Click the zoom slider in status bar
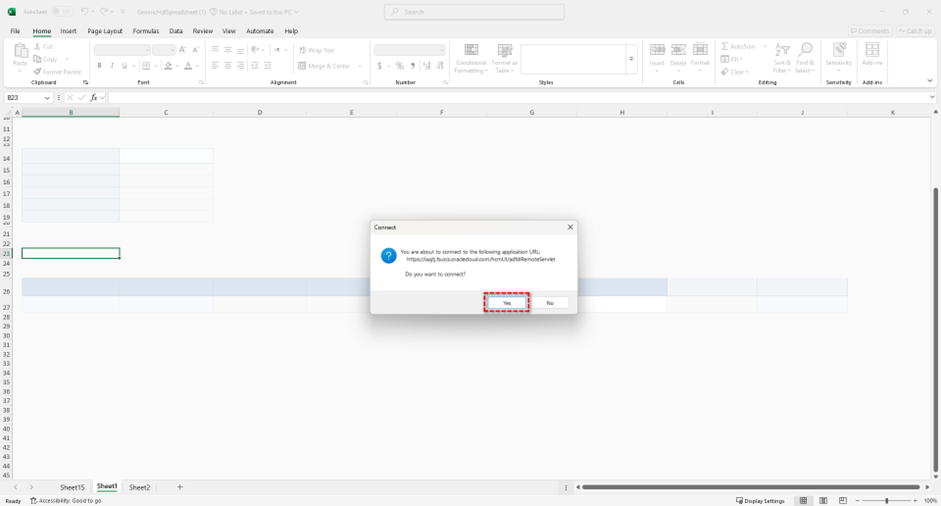The image size is (941, 506). (x=886, y=500)
